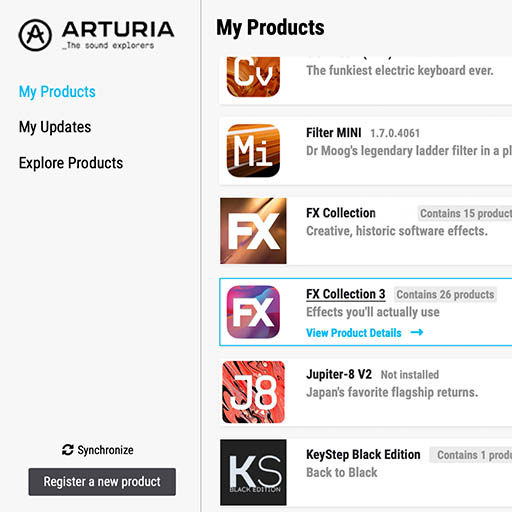Screen dimensions: 512x512
Task: Click the purple FX Collection 3 icon
Action: click(253, 312)
